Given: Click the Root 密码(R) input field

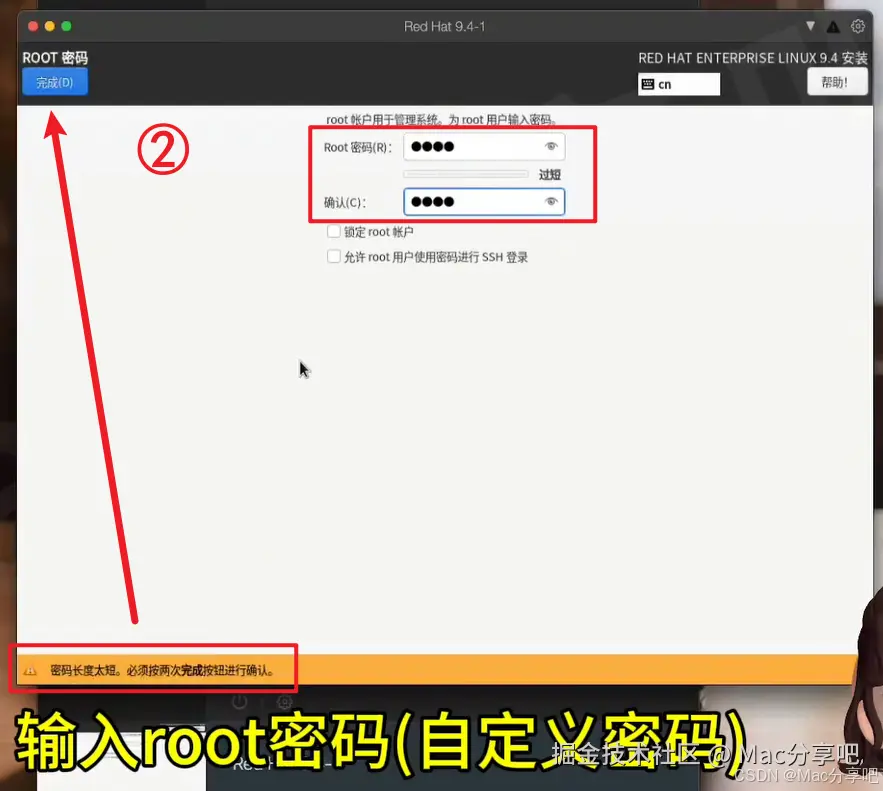Looking at the screenshot, I should coord(478,146).
